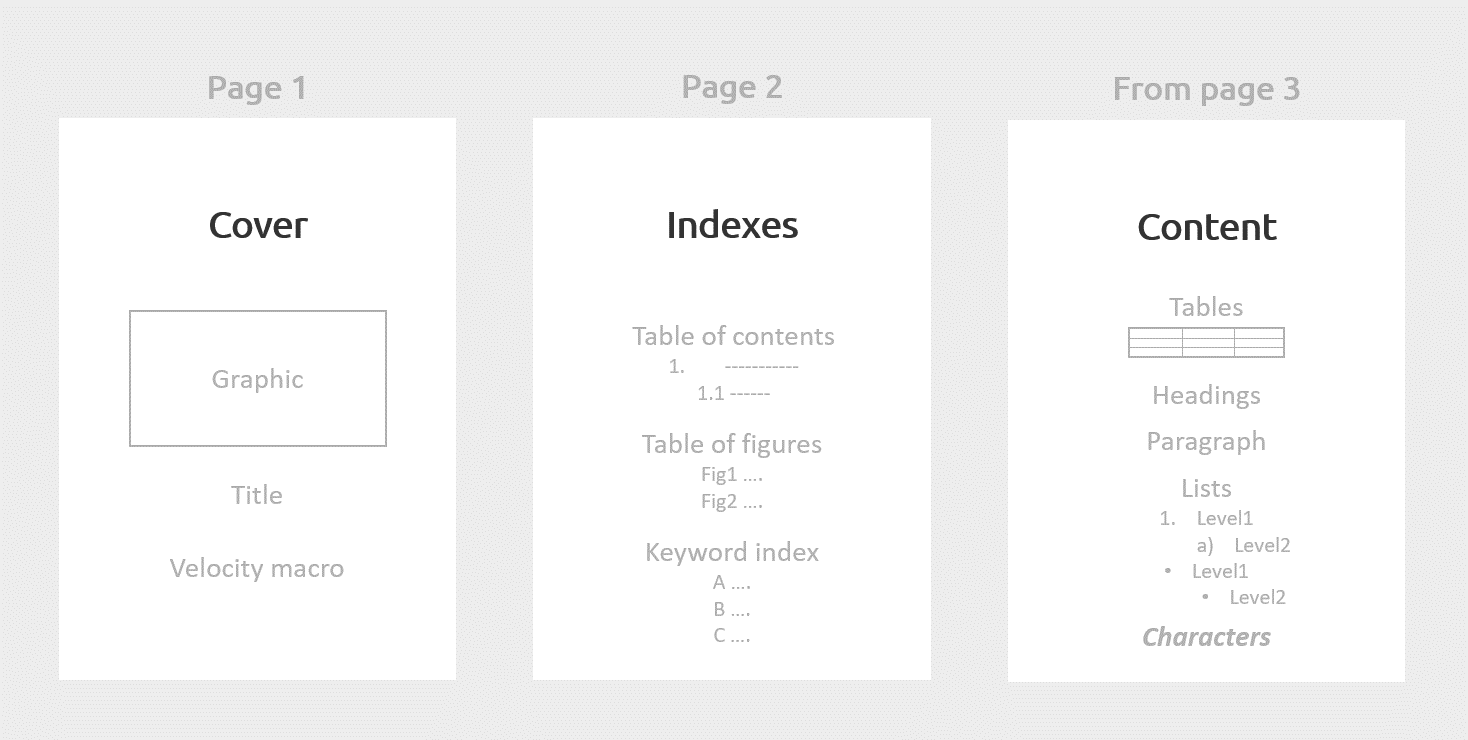Viewport: 1468px width, 740px height.
Task: Click the 'Headings' label on the Content page
Action: point(1206,395)
